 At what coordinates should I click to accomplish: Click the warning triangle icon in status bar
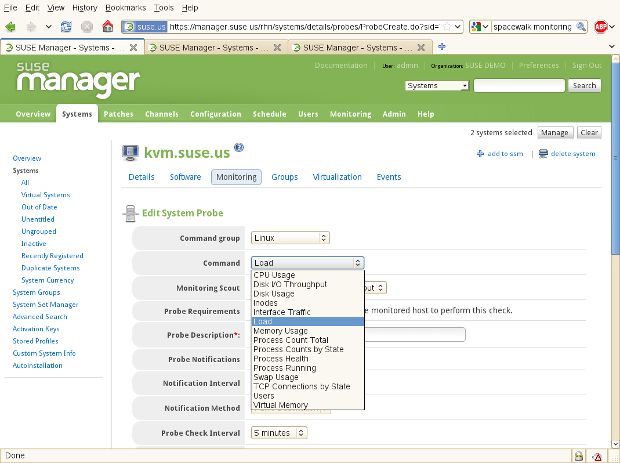tap(597, 455)
